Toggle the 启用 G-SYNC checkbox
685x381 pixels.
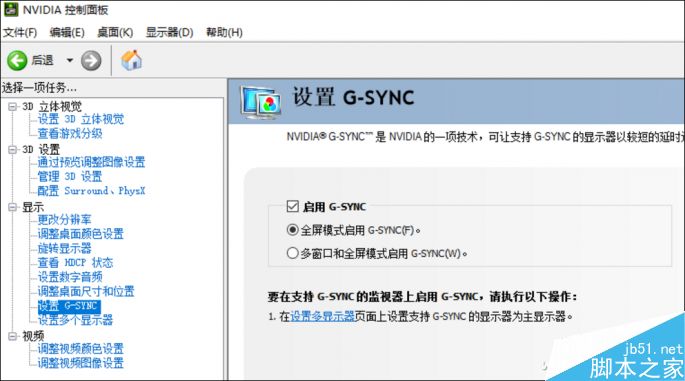click(x=292, y=206)
